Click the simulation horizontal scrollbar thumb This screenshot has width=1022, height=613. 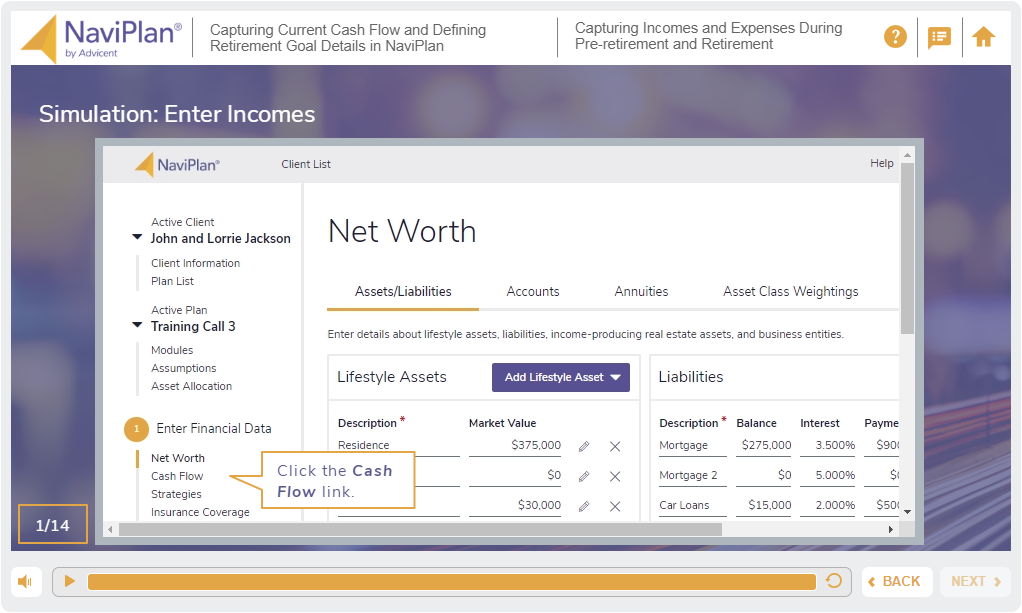pos(420,530)
